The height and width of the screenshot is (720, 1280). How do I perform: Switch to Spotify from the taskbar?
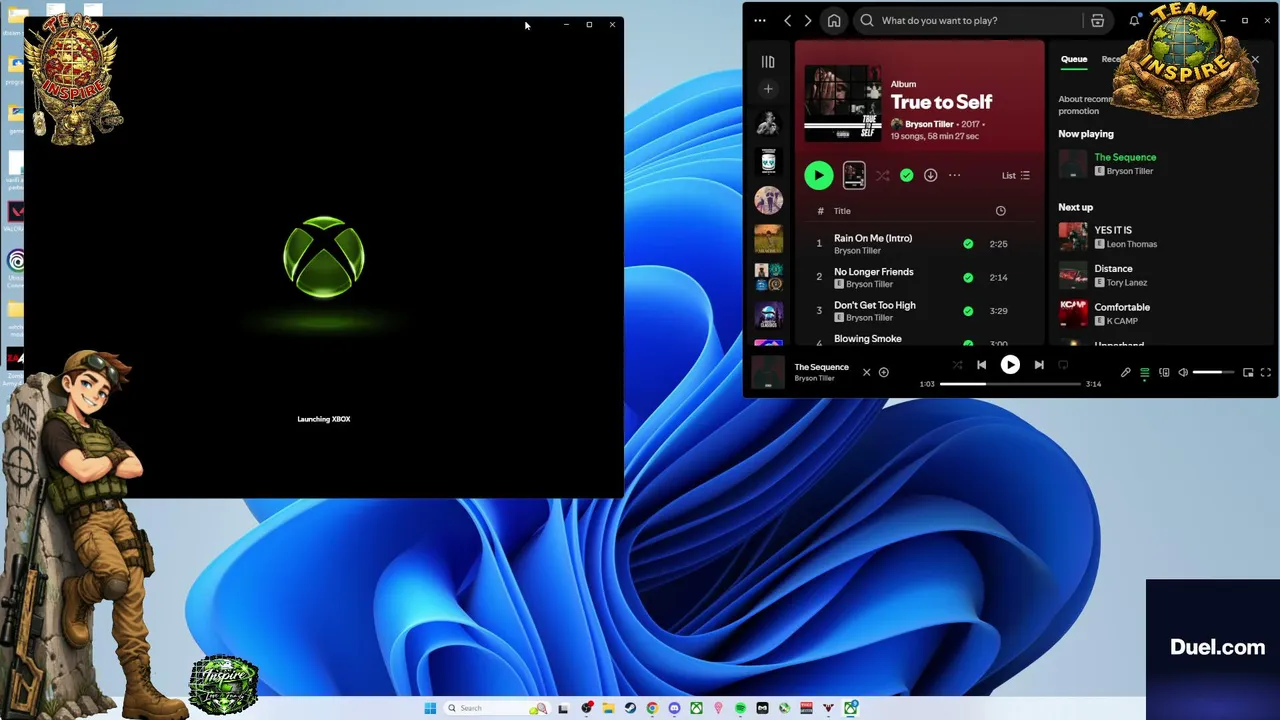[x=740, y=708]
